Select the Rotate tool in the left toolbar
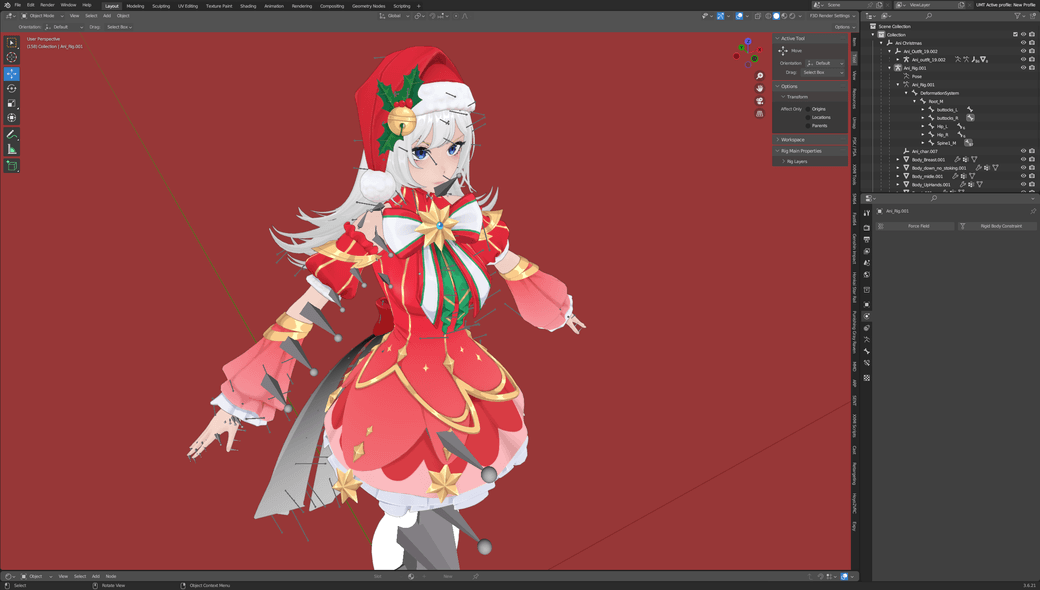The image size is (1040, 590). tap(11, 87)
